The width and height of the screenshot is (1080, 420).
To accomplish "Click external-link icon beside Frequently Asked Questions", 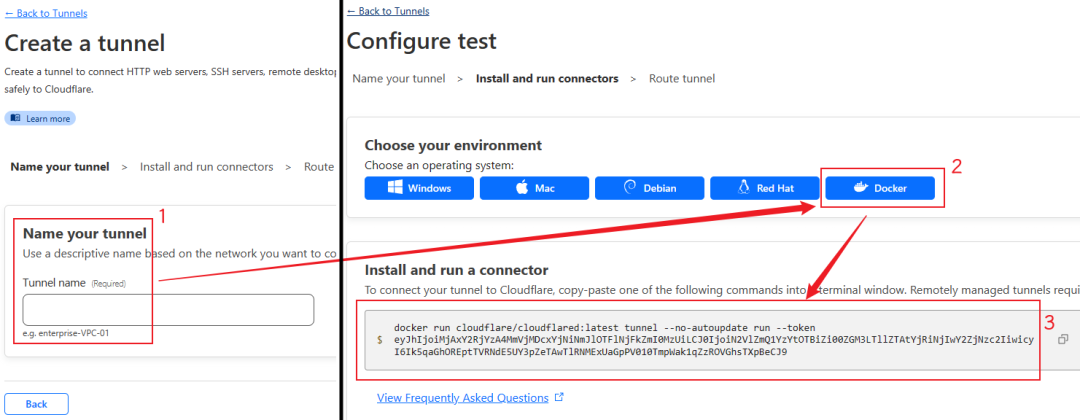I will point(558,398).
